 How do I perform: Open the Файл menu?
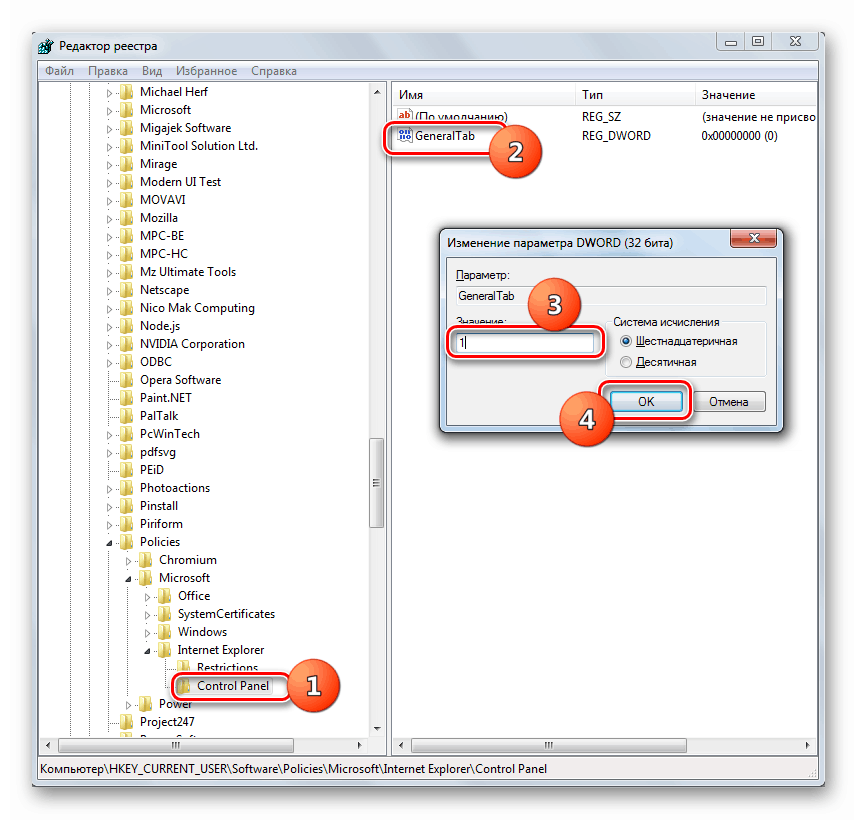(x=59, y=71)
